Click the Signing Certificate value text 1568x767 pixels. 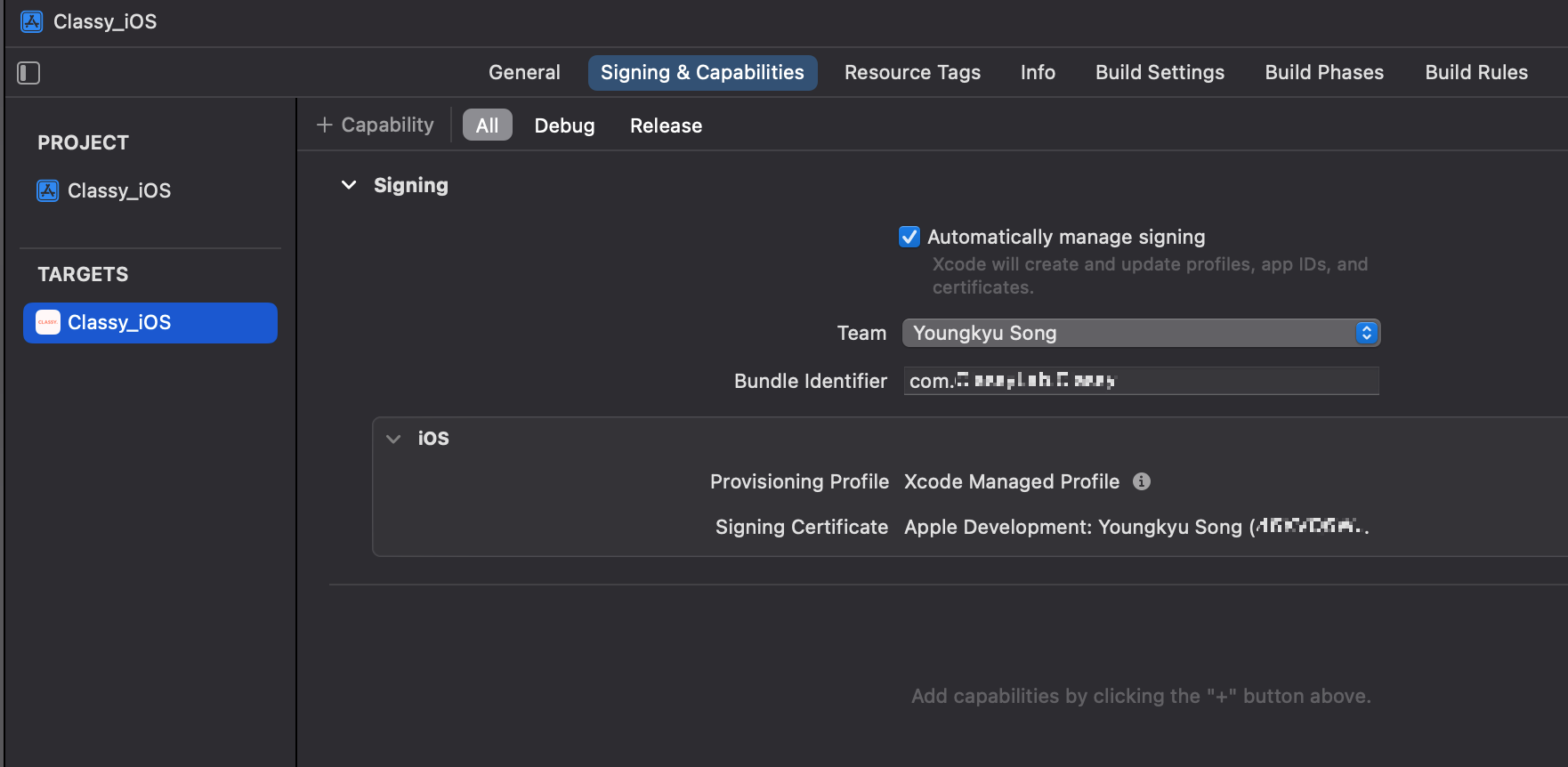pos(1136,527)
